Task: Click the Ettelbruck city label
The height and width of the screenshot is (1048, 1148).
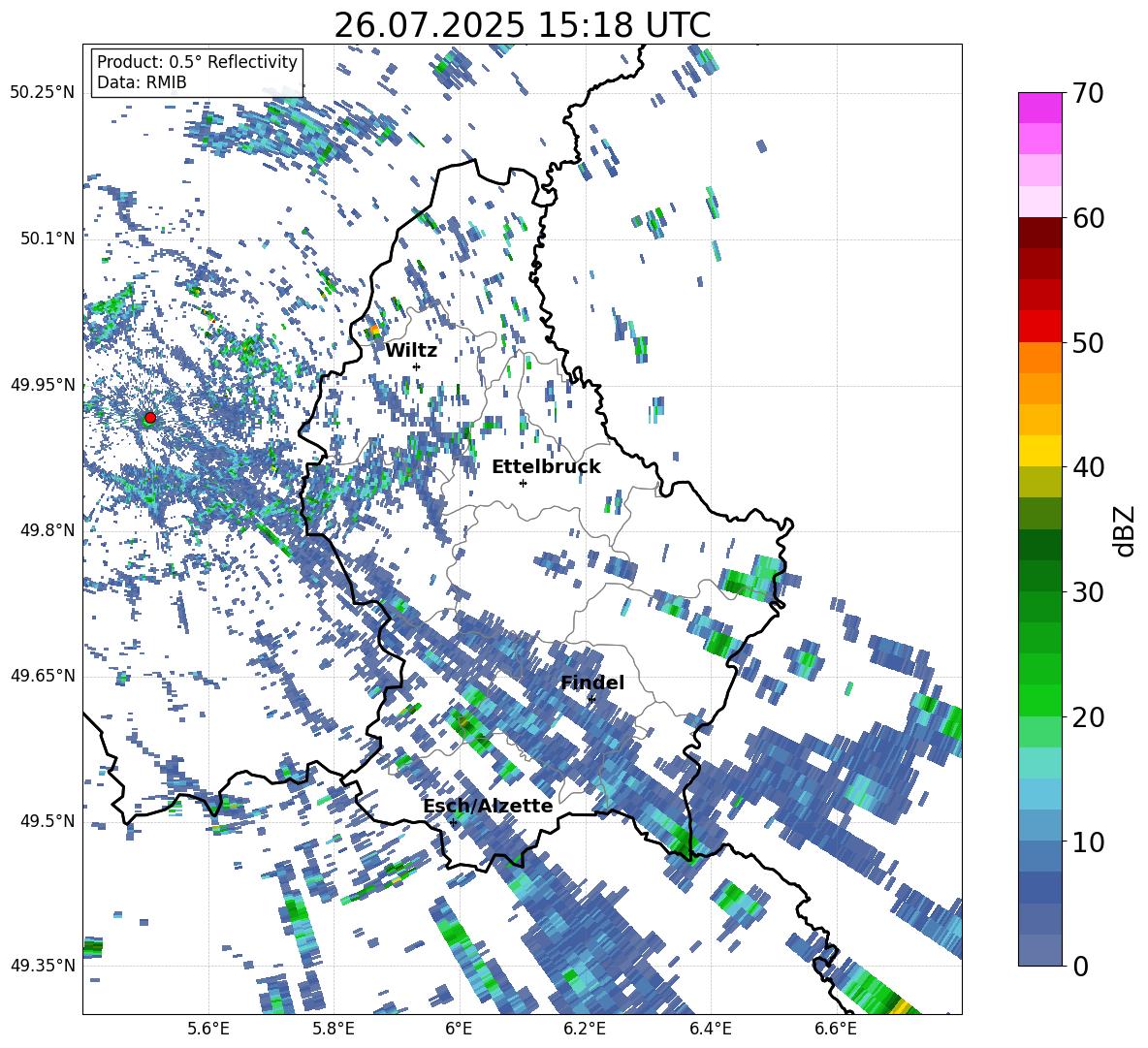Action: (x=546, y=467)
